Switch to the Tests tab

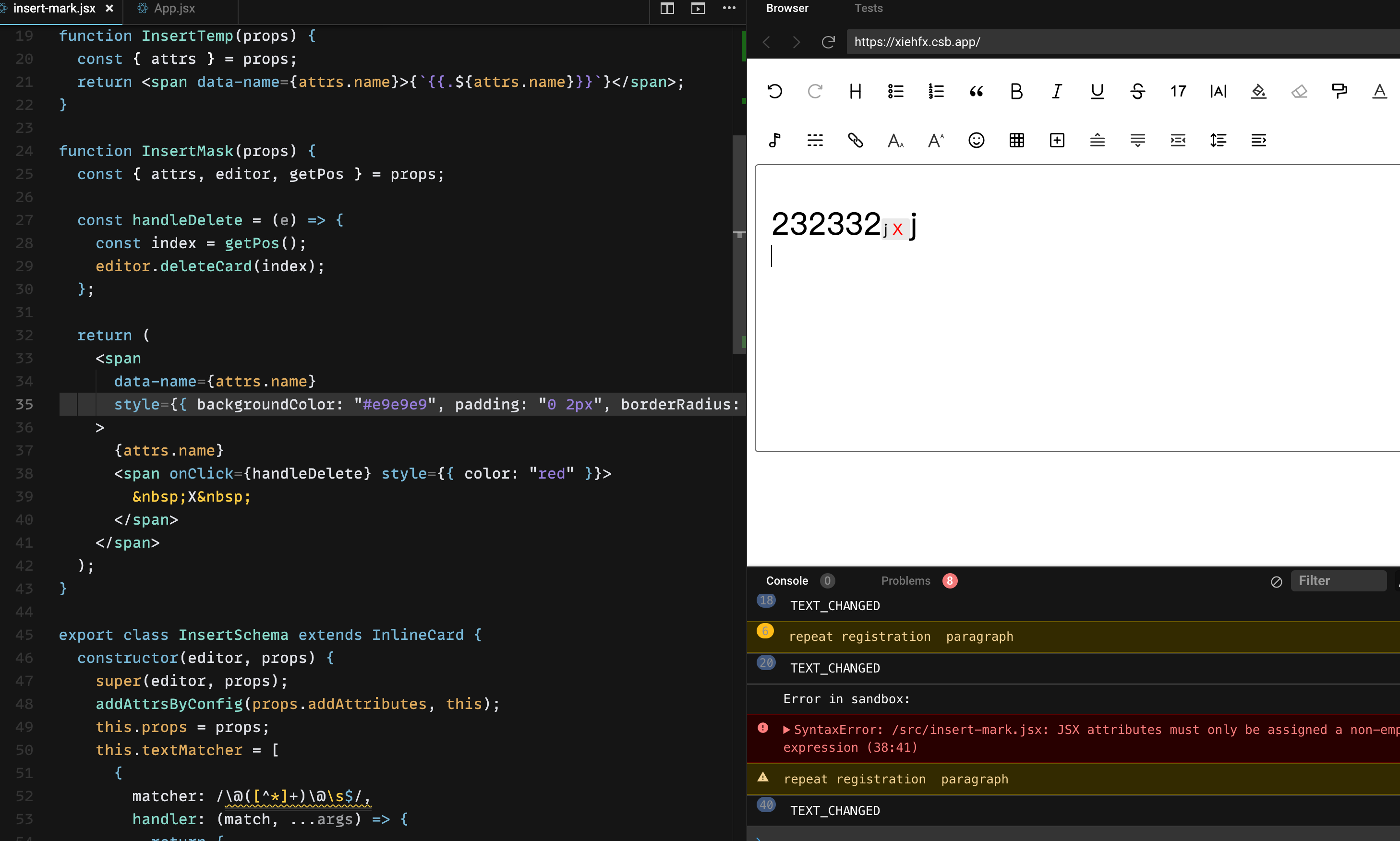[x=869, y=8]
